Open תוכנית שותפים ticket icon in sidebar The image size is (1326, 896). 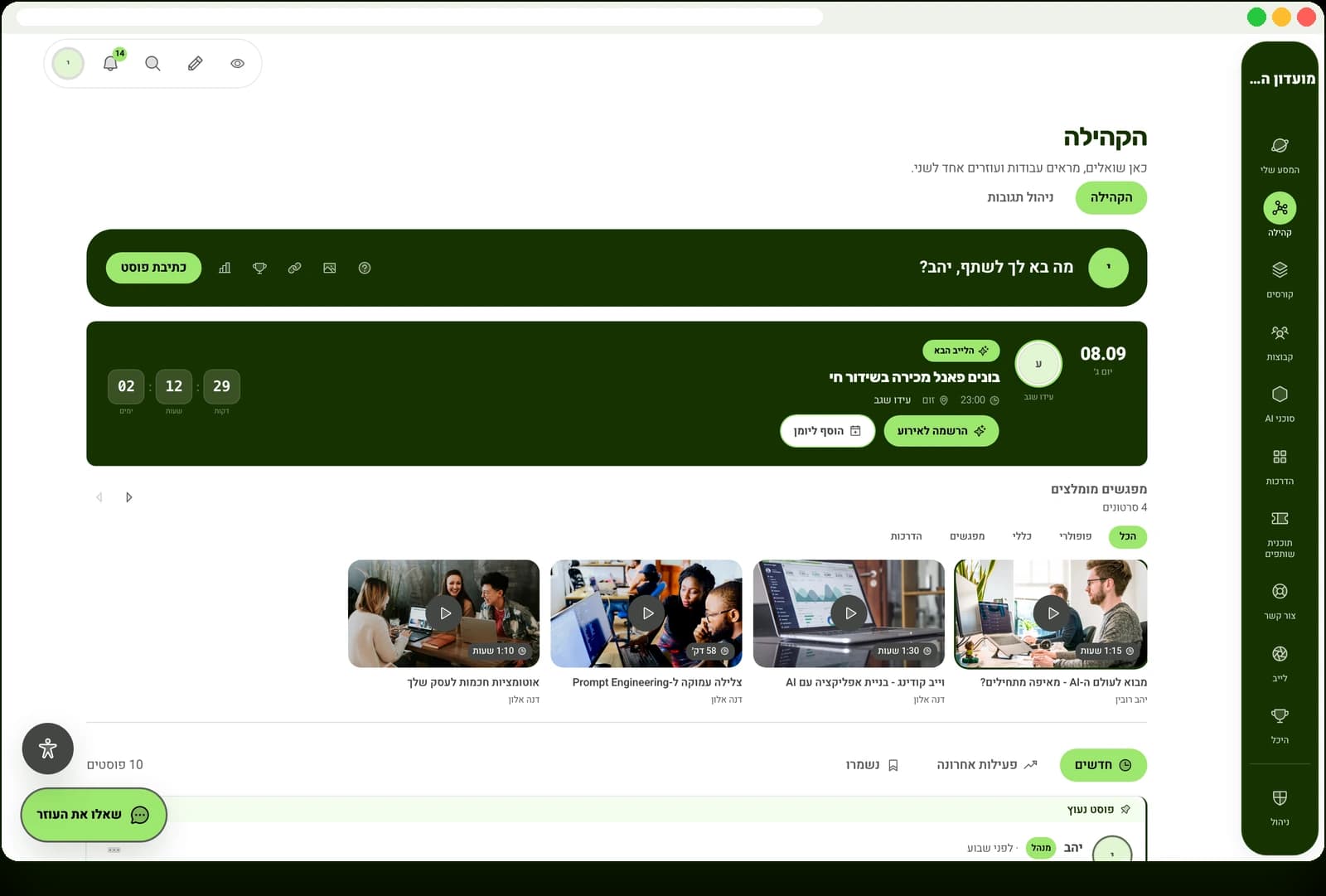point(1280,518)
